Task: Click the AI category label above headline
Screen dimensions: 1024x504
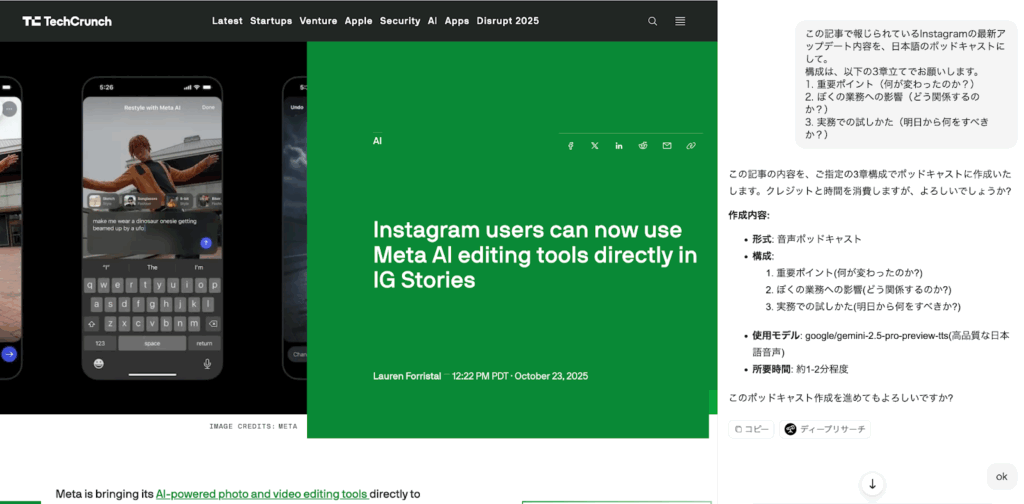Action: point(377,141)
